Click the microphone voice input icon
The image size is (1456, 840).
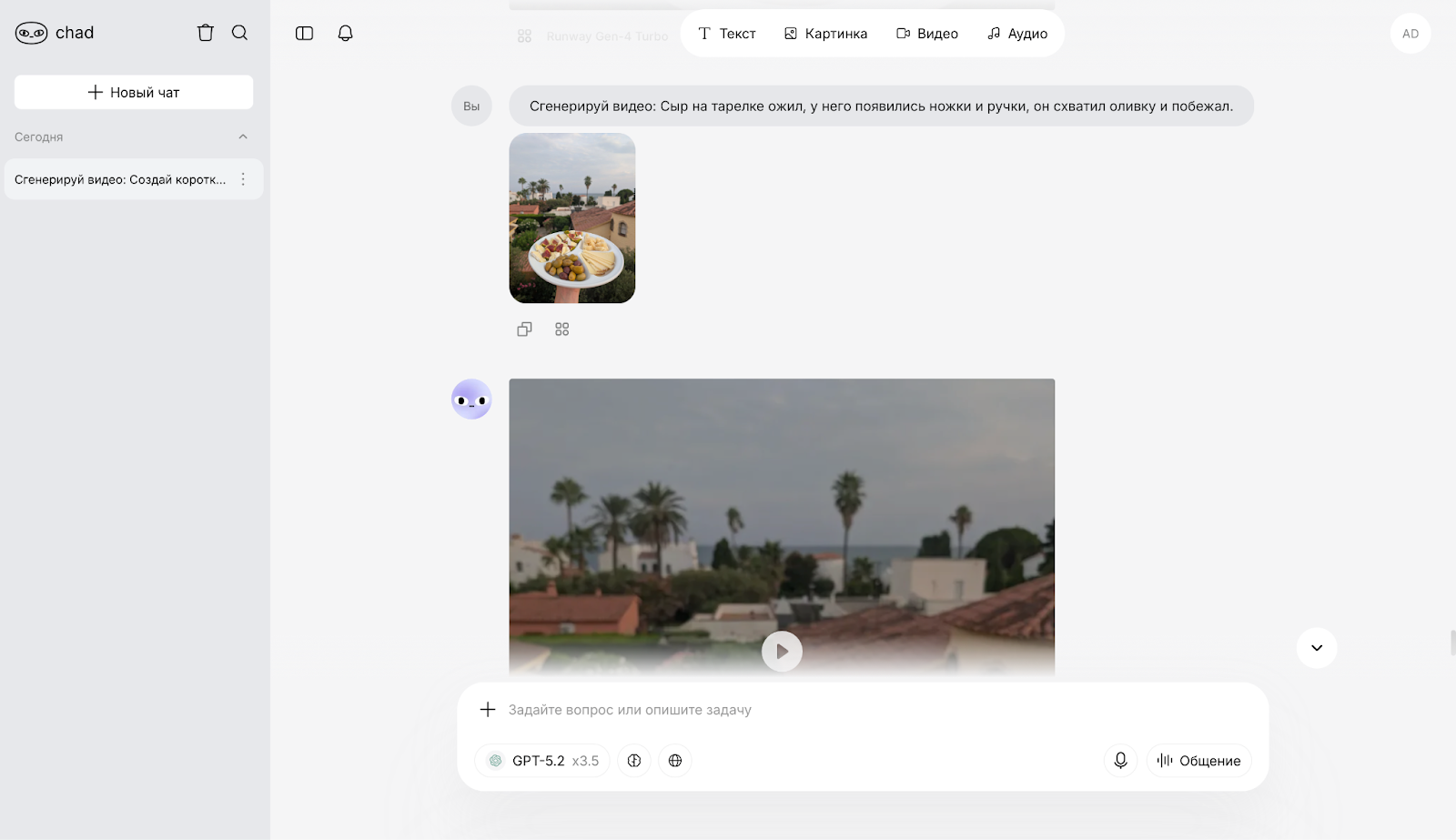point(1120,760)
